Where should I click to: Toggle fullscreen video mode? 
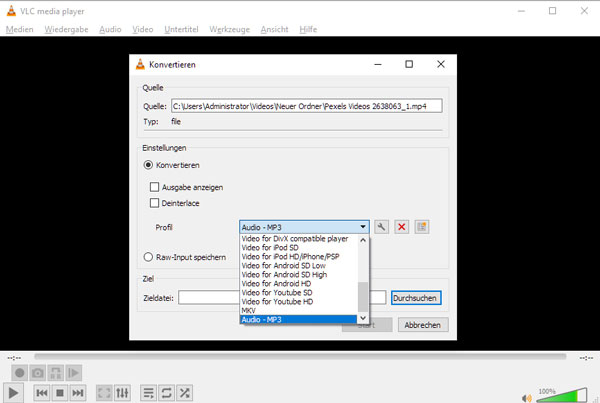click(104, 393)
